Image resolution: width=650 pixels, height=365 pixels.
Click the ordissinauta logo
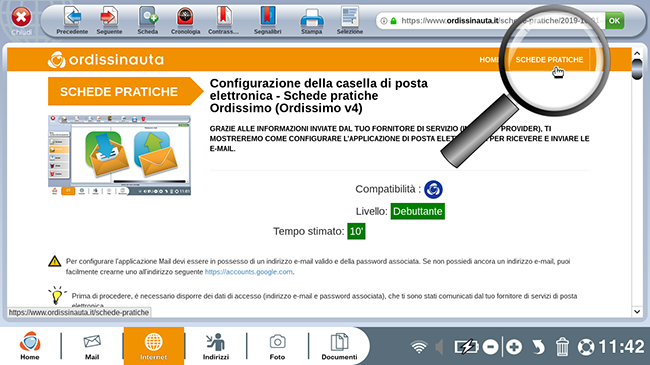pos(106,60)
